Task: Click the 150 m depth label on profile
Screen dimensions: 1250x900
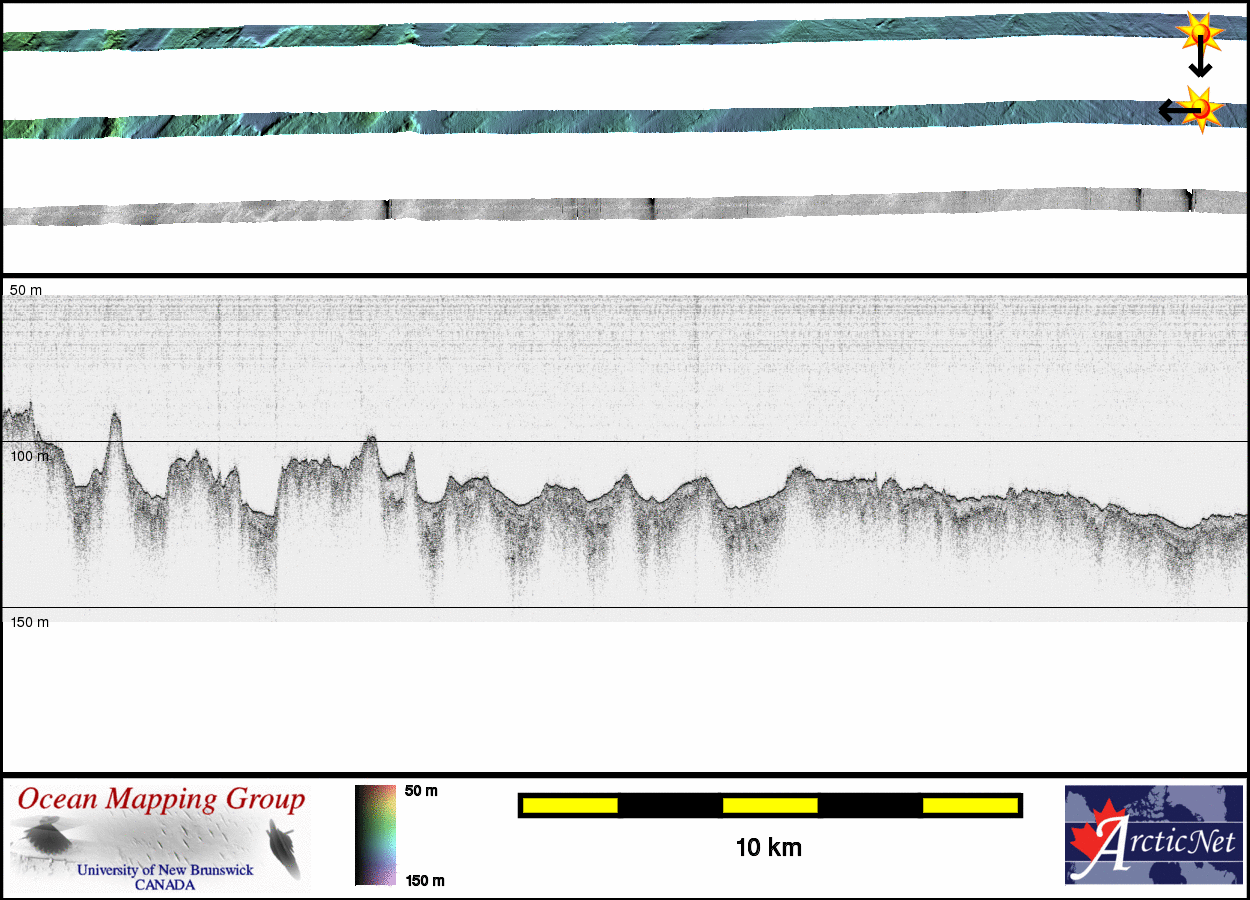Action: pos(29,622)
